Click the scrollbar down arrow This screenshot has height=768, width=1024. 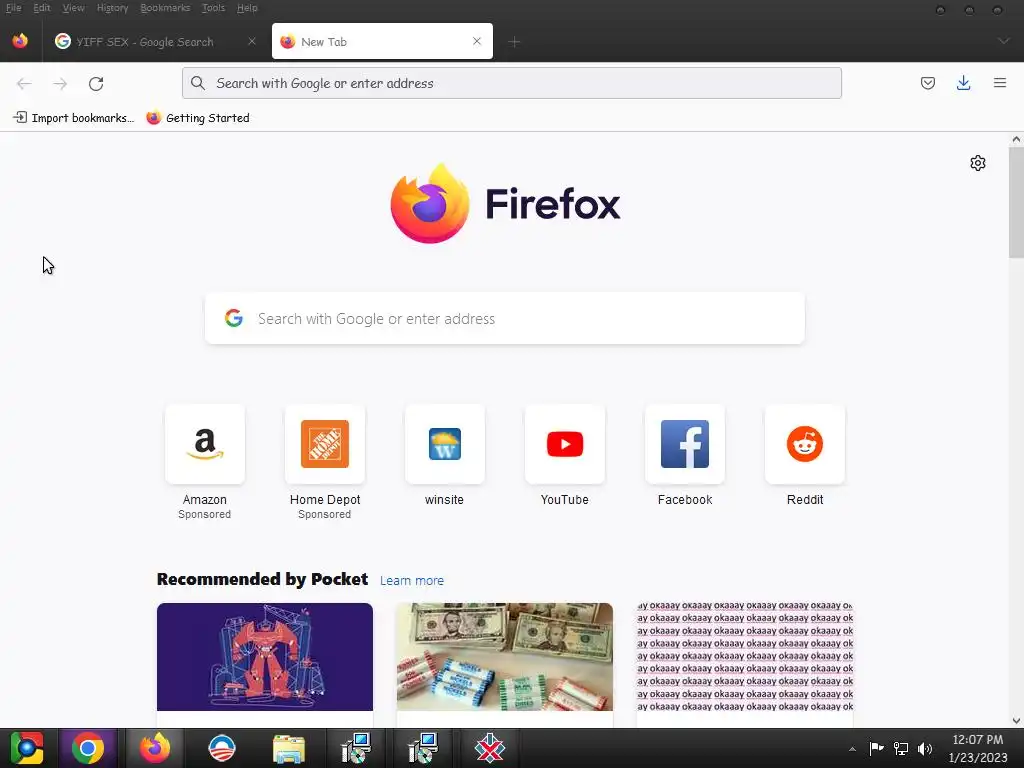pyautogui.click(x=1016, y=720)
